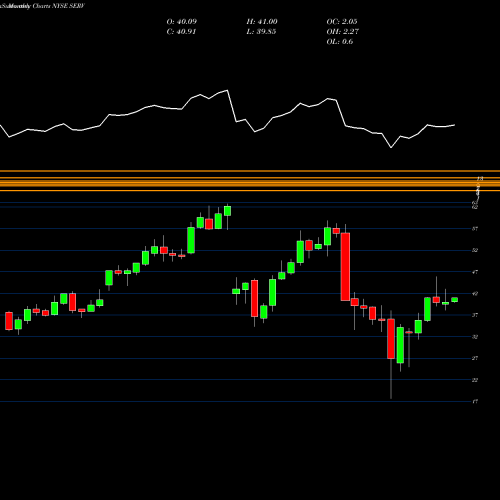
Task: Click the 27 price axis label
Action: coord(475,358)
